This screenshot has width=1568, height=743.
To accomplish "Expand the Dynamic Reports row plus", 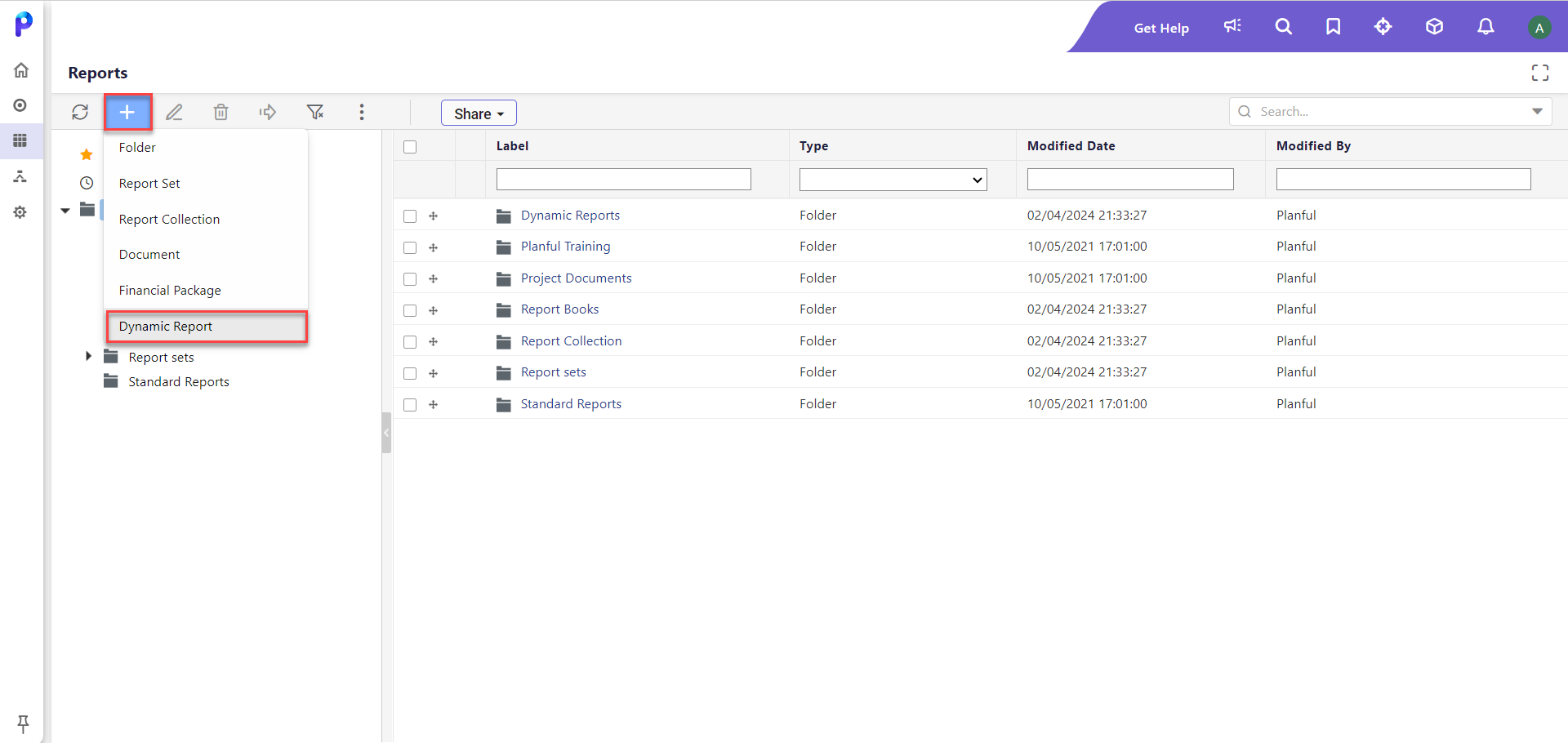I will [434, 216].
